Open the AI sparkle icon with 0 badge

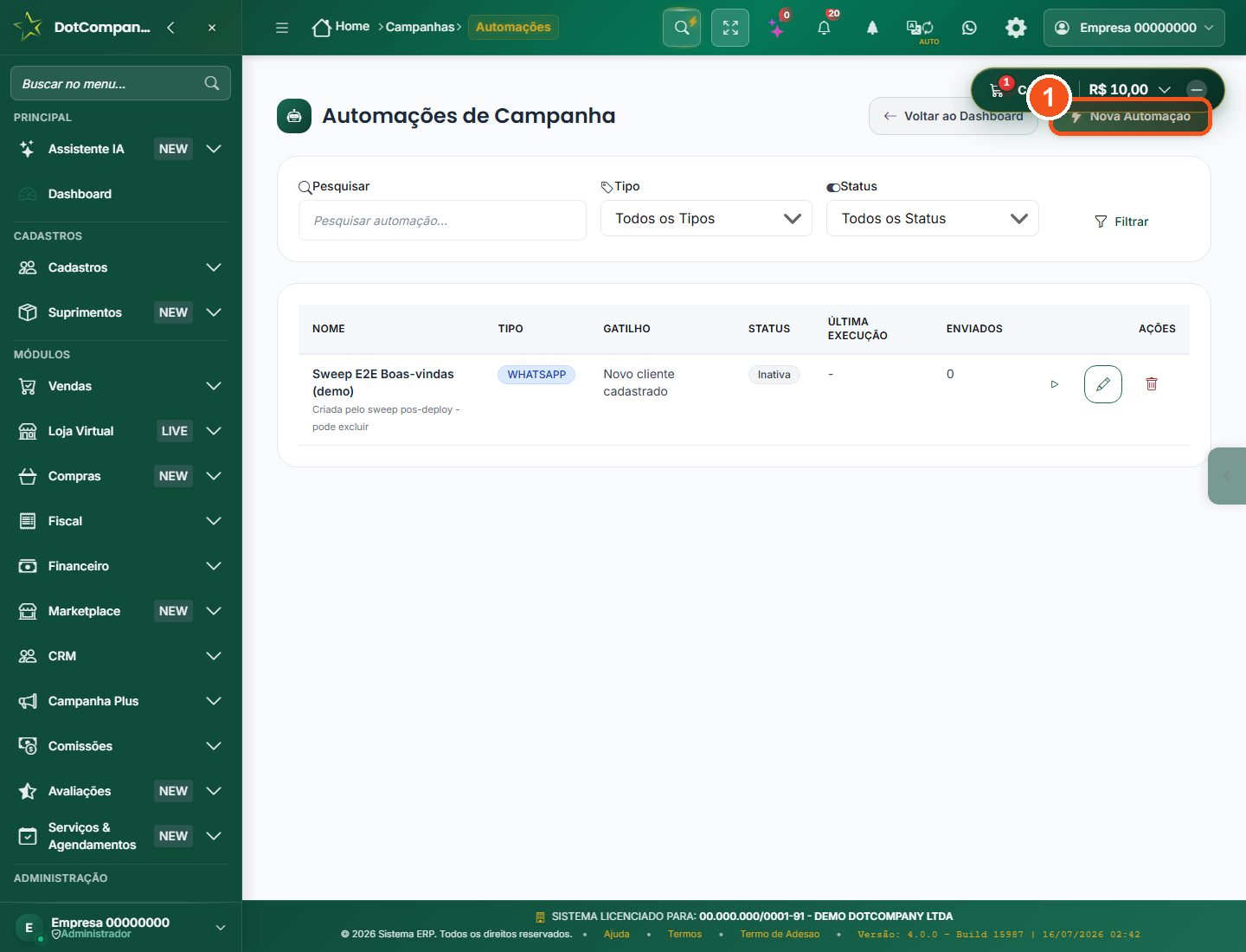778,28
